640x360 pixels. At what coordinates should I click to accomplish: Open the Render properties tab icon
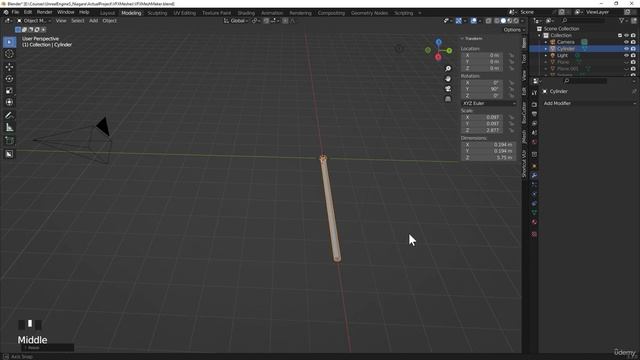534,104
